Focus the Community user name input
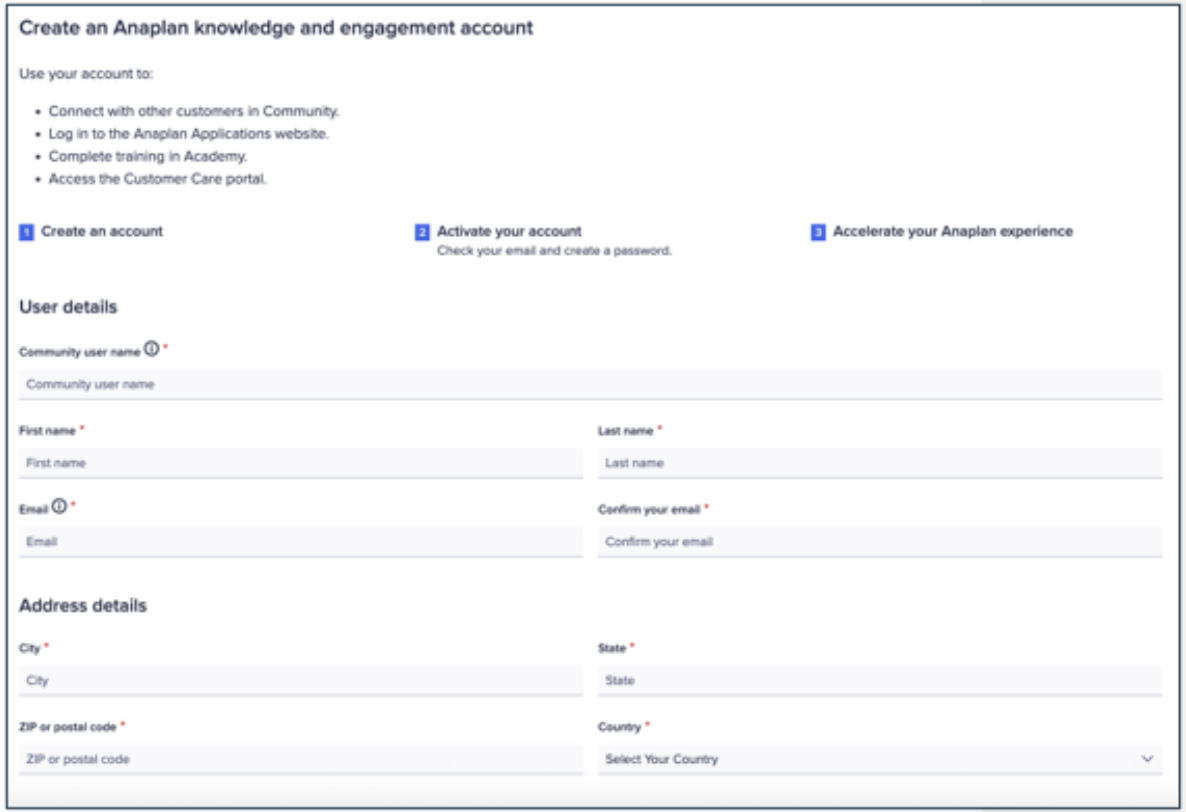 (590, 384)
